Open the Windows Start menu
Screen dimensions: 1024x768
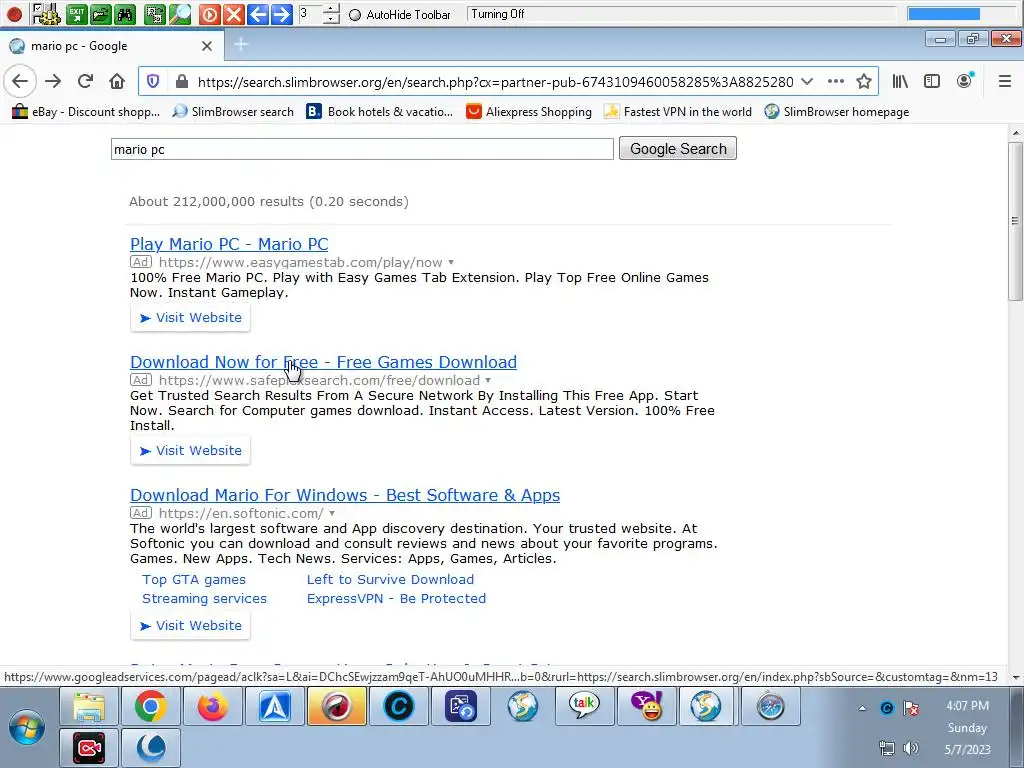(x=27, y=728)
